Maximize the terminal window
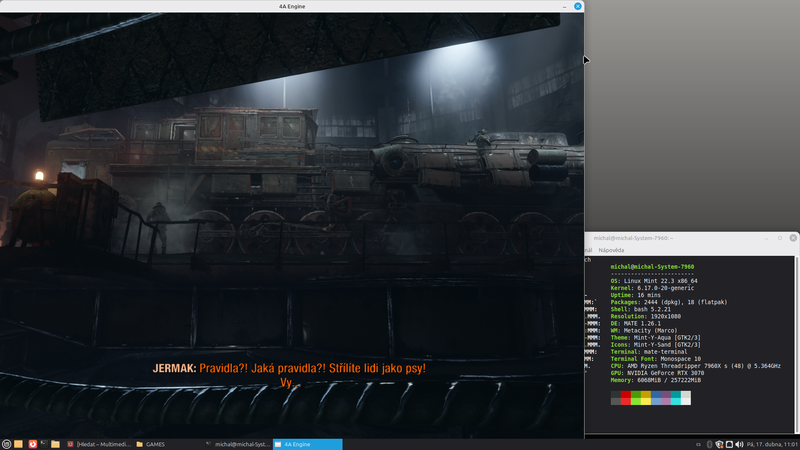800x450 pixels. pyautogui.click(x=780, y=238)
